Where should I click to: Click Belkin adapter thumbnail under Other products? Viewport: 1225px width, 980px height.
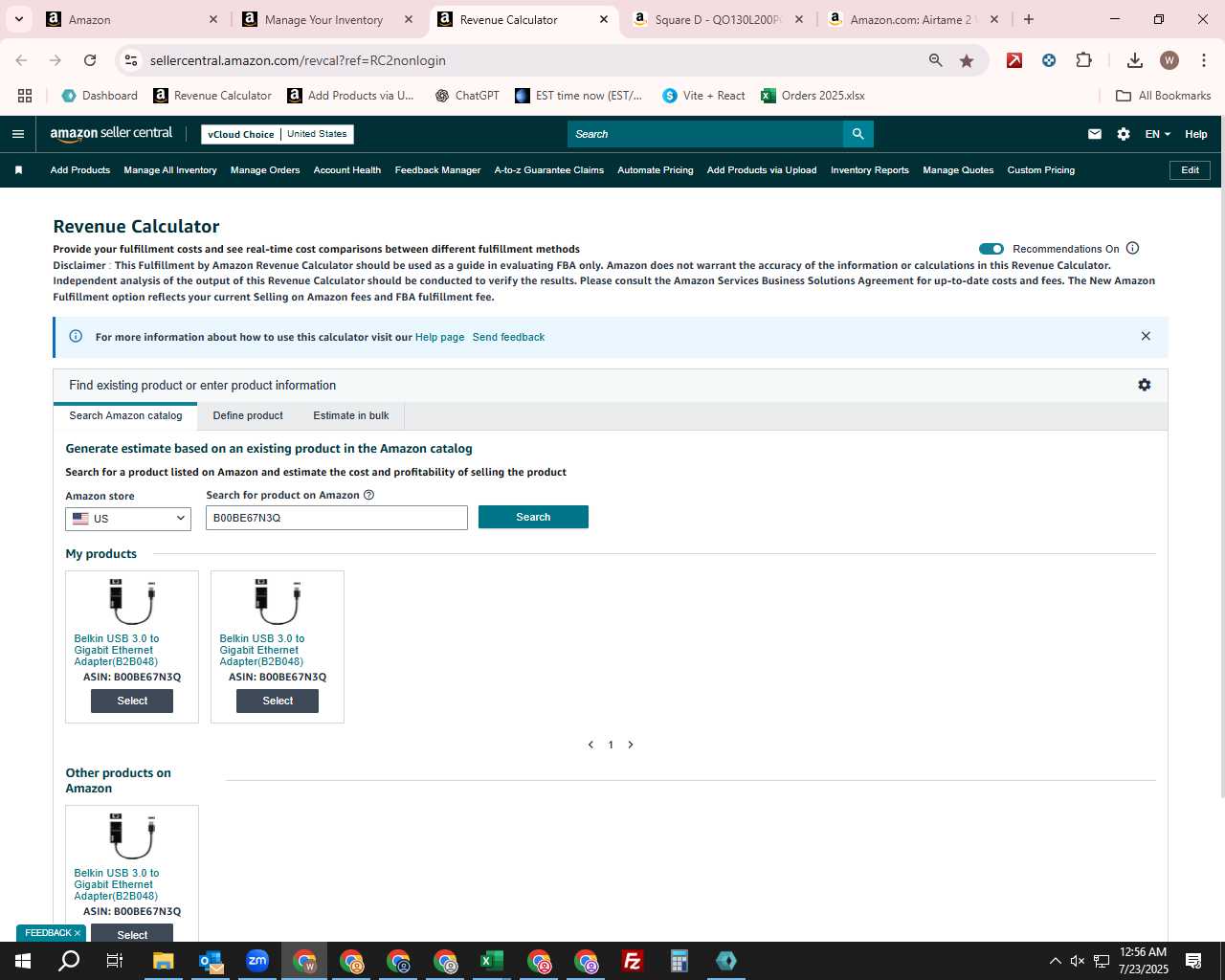click(x=131, y=836)
